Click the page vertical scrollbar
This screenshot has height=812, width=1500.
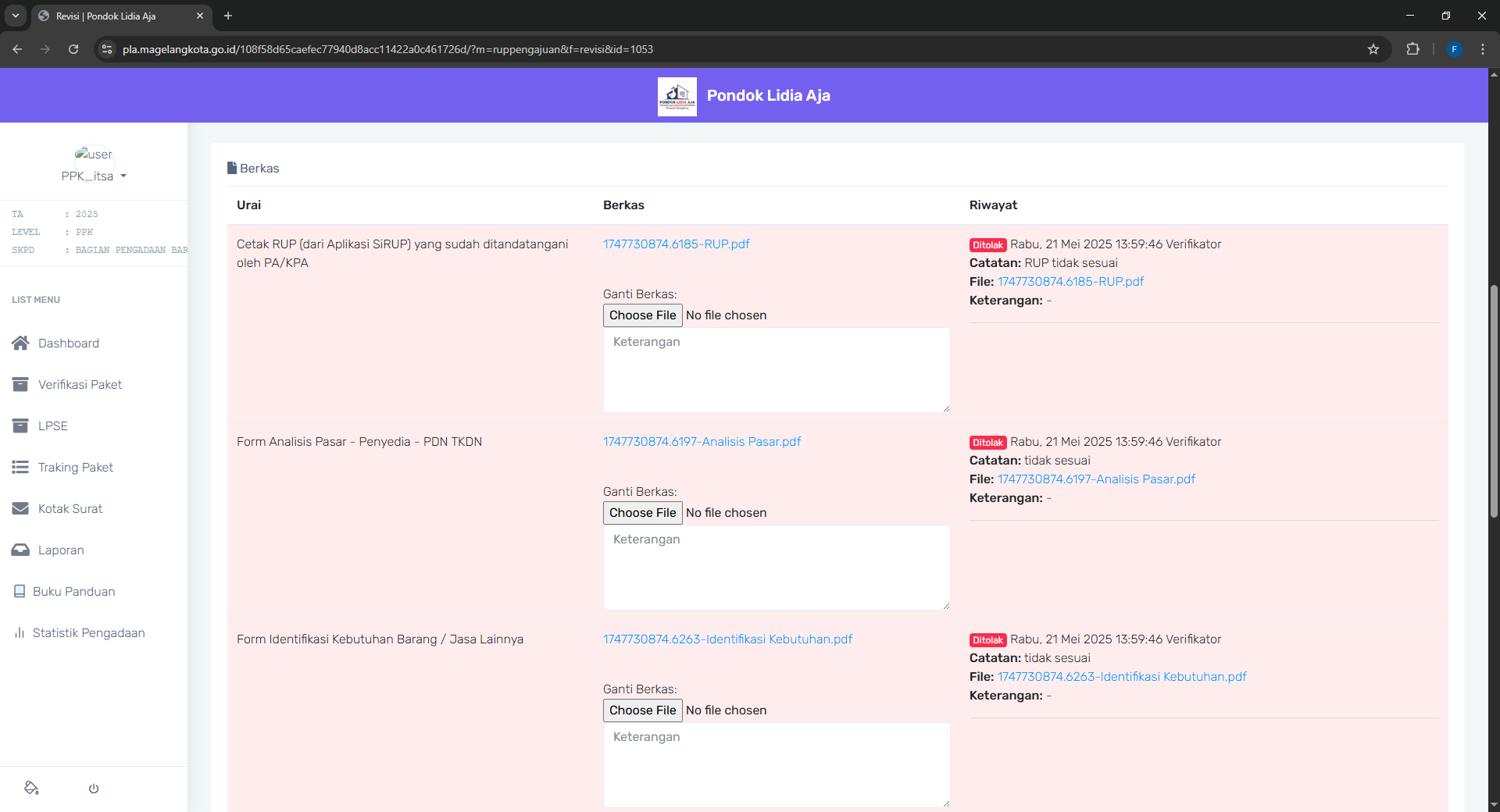tap(1494, 402)
